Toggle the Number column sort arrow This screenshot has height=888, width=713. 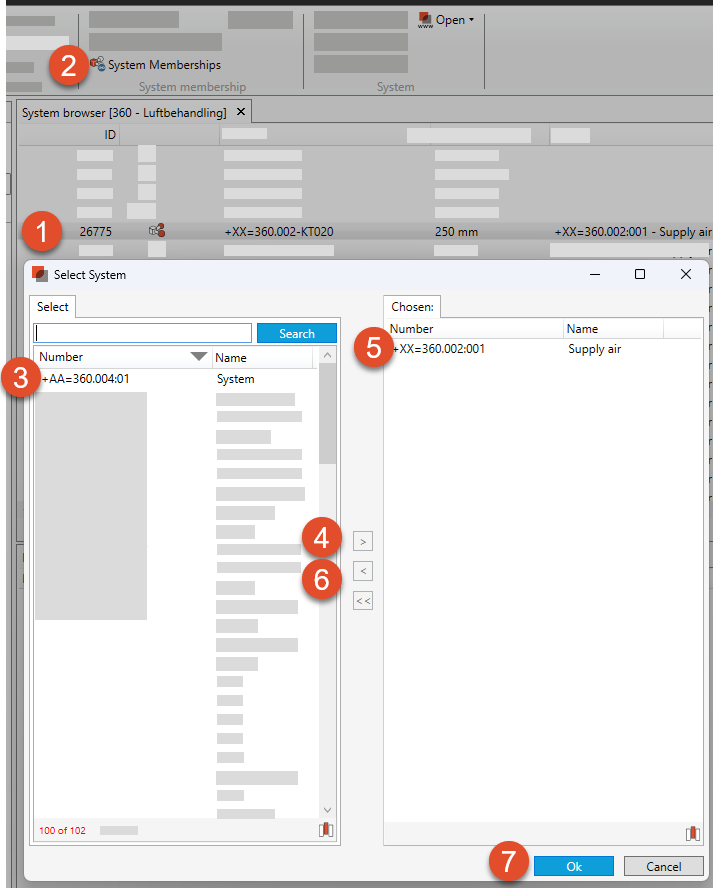coord(198,357)
